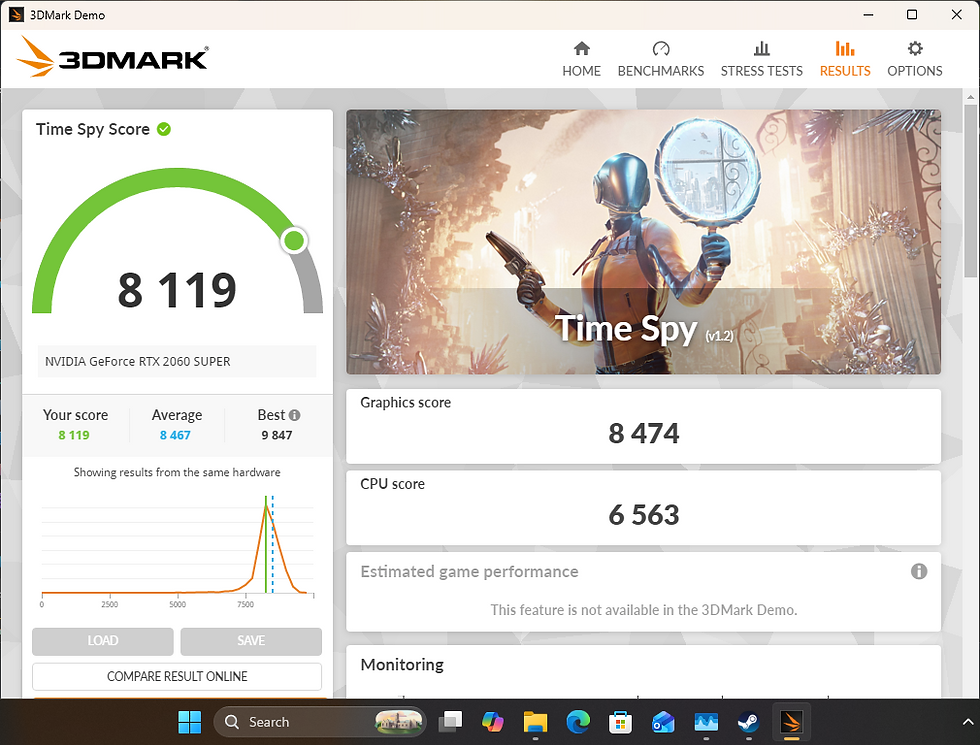Click the large 8 119 gauge score

(177, 290)
